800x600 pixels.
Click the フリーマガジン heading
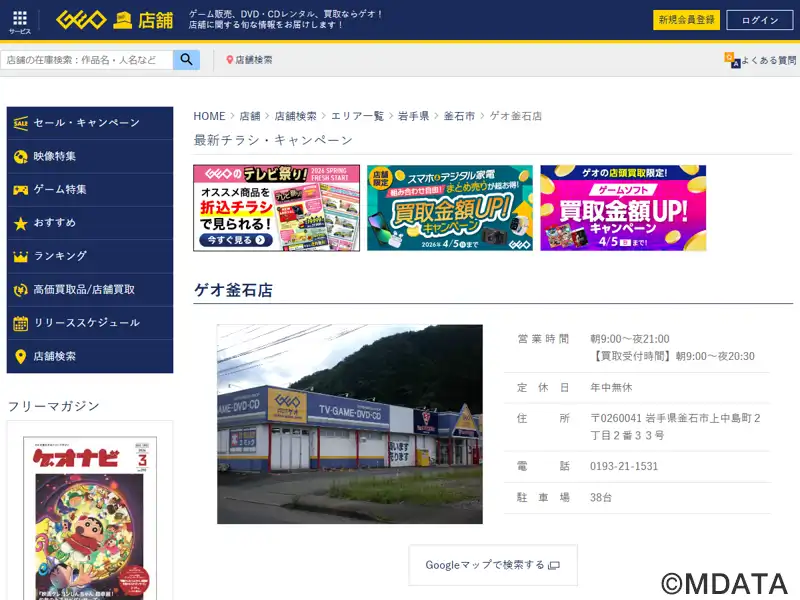(x=54, y=406)
